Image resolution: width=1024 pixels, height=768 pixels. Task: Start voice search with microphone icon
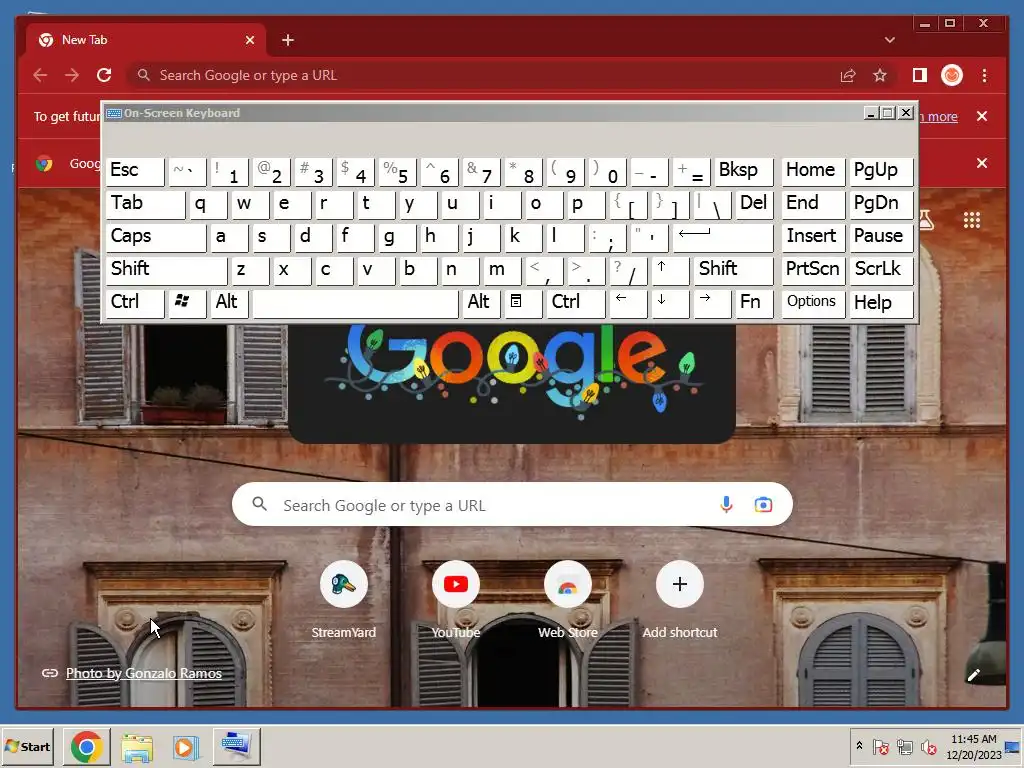click(726, 505)
